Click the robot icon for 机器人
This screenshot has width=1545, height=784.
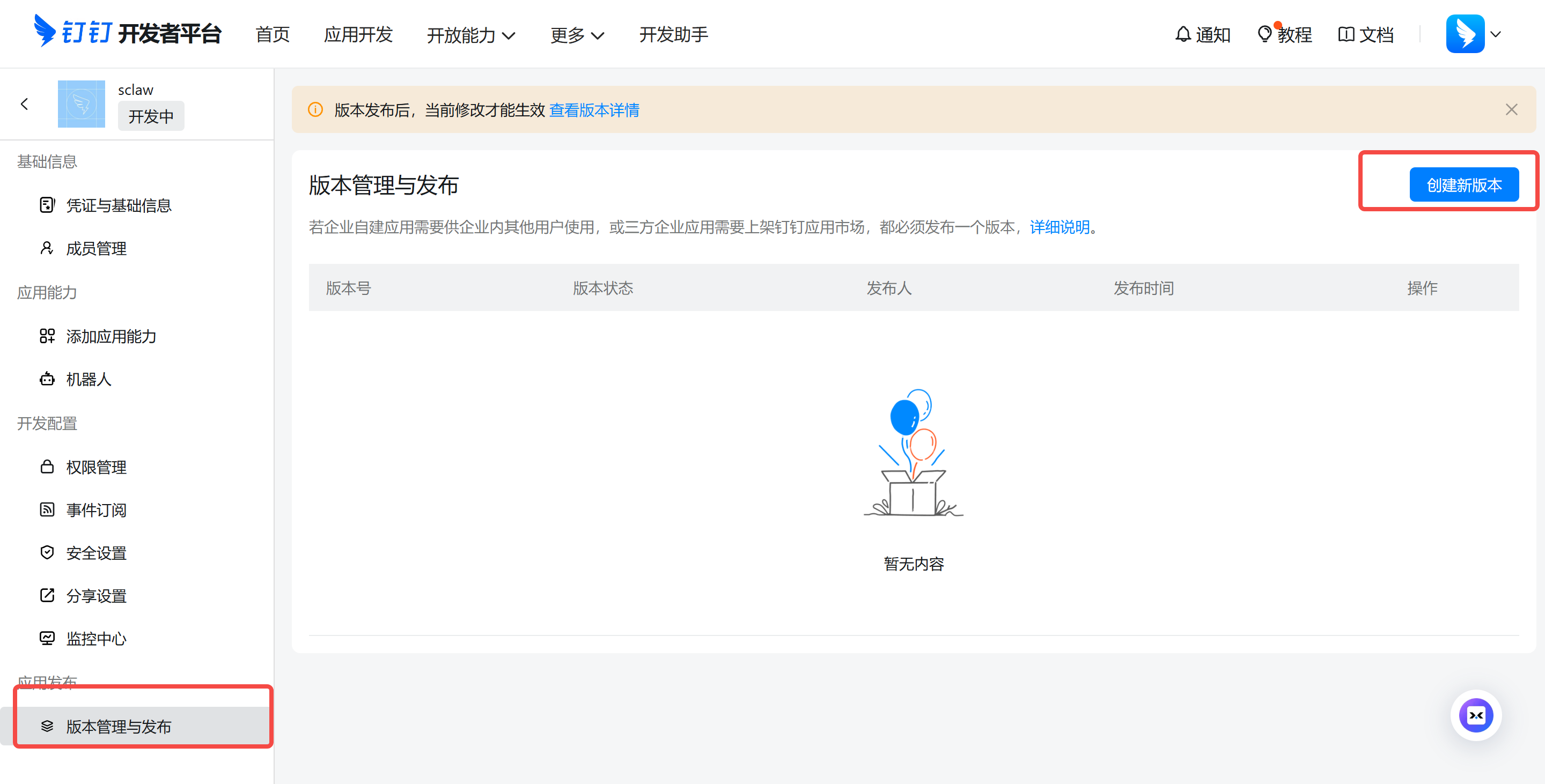click(x=47, y=379)
